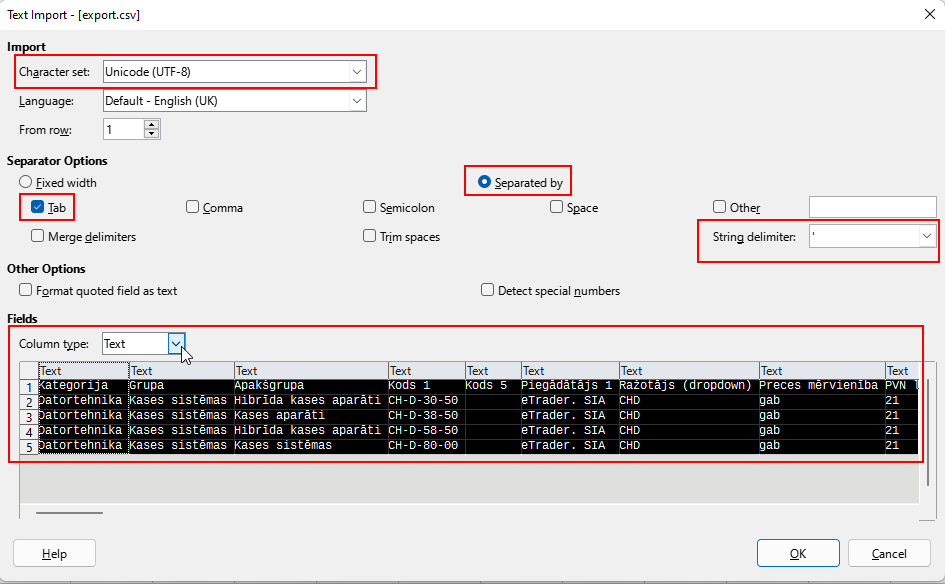This screenshot has height=584, width=945.
Task: Enable the Comma separator checkbox
Action: [x=193, y=208]
